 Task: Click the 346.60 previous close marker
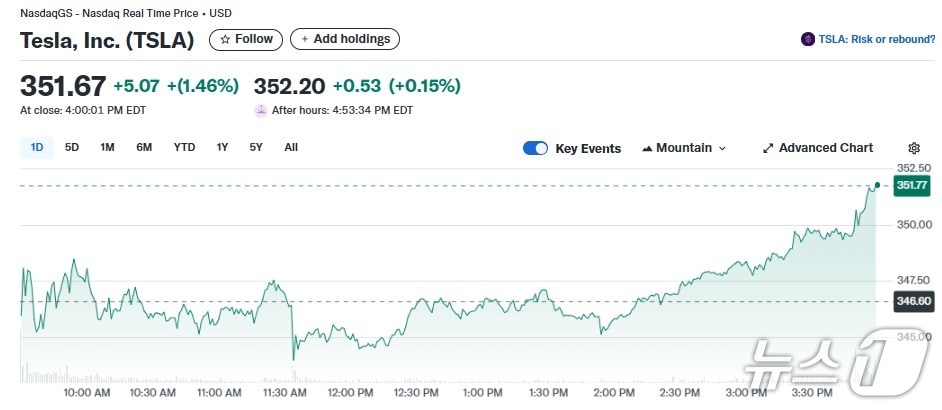[x=912, y=301]
